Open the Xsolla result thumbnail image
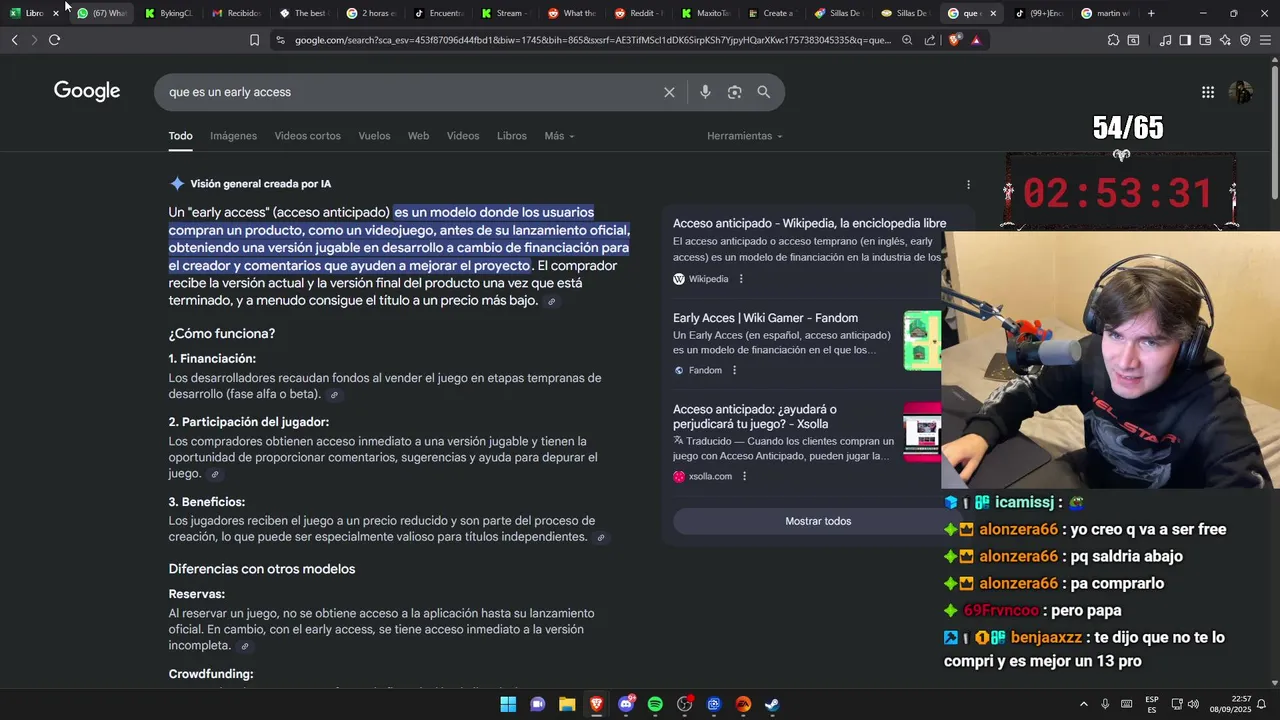Viewport: 1280px width, 720px height. click(922, 432)
